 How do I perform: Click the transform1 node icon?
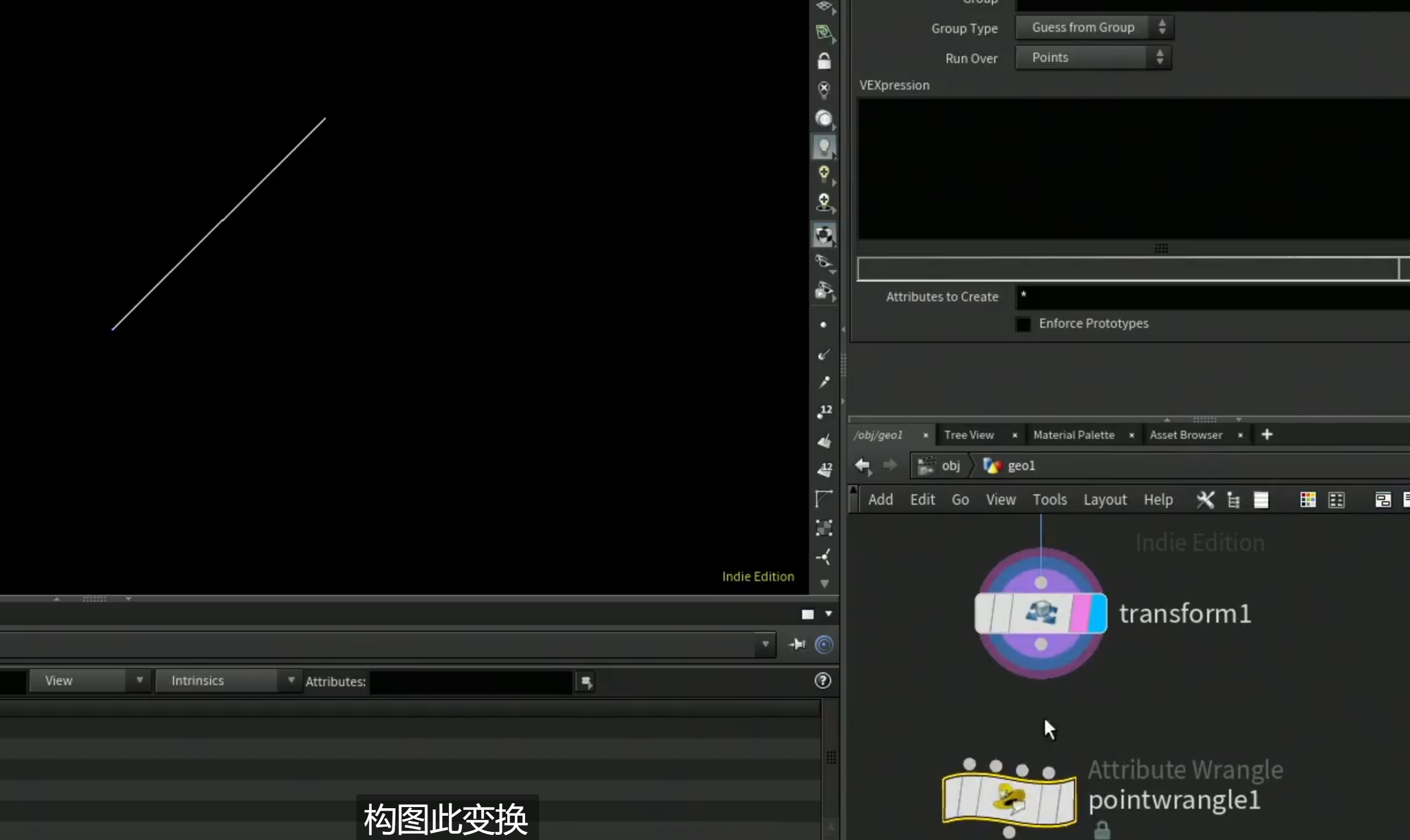pos(1040,613)
